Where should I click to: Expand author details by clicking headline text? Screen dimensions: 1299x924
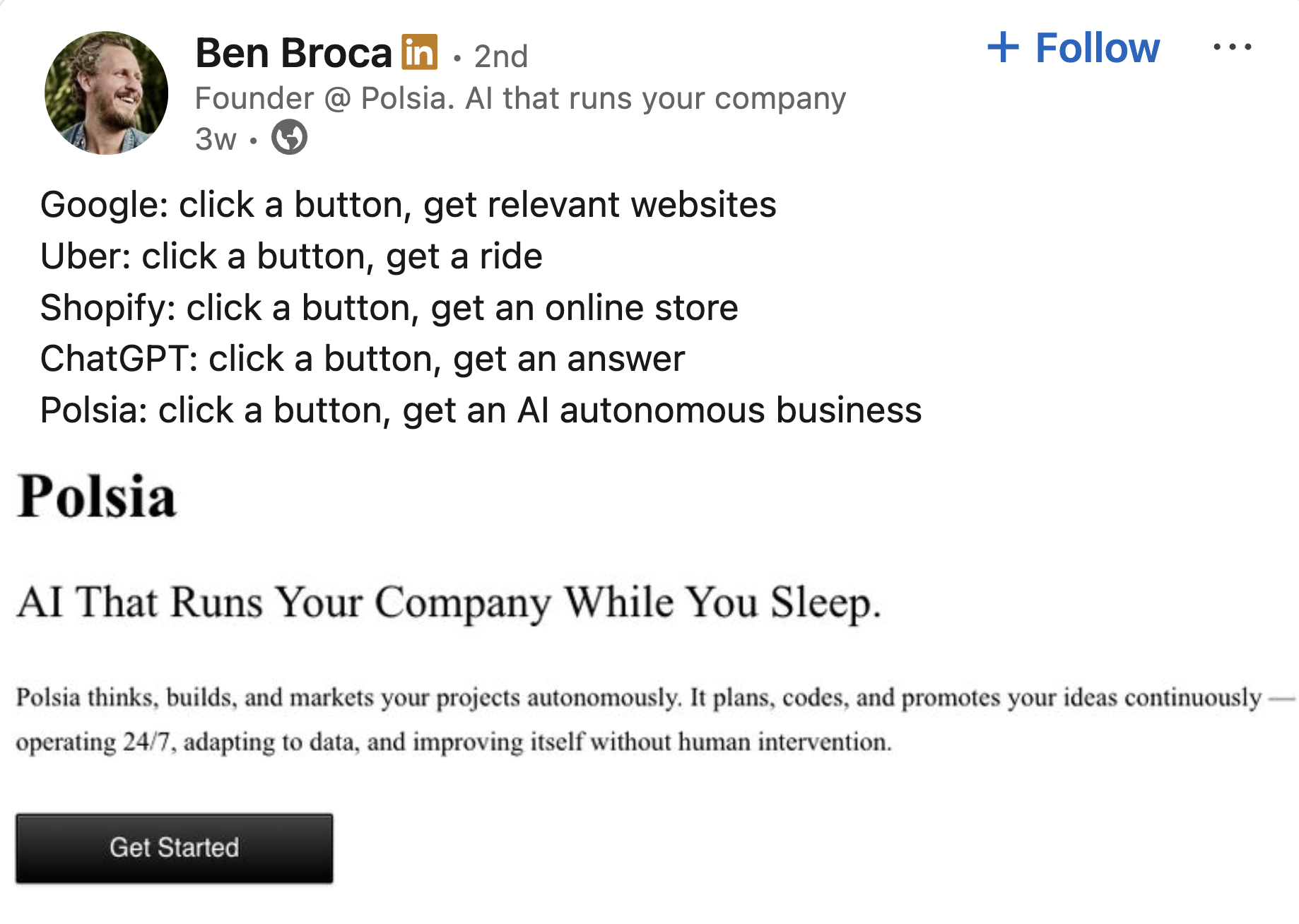[x=521, y=99]
